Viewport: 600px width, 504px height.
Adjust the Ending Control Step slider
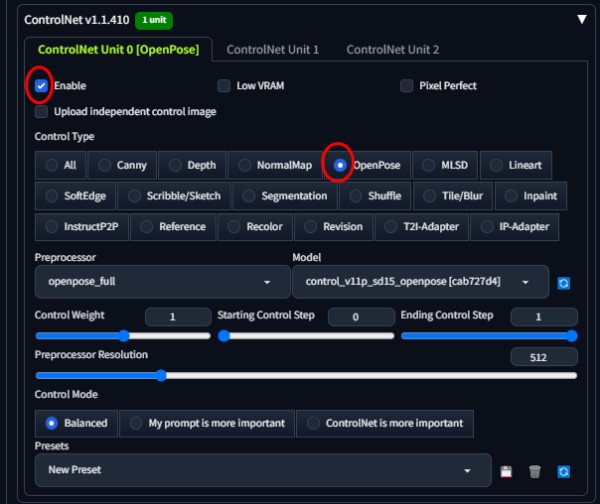(489, 336)
